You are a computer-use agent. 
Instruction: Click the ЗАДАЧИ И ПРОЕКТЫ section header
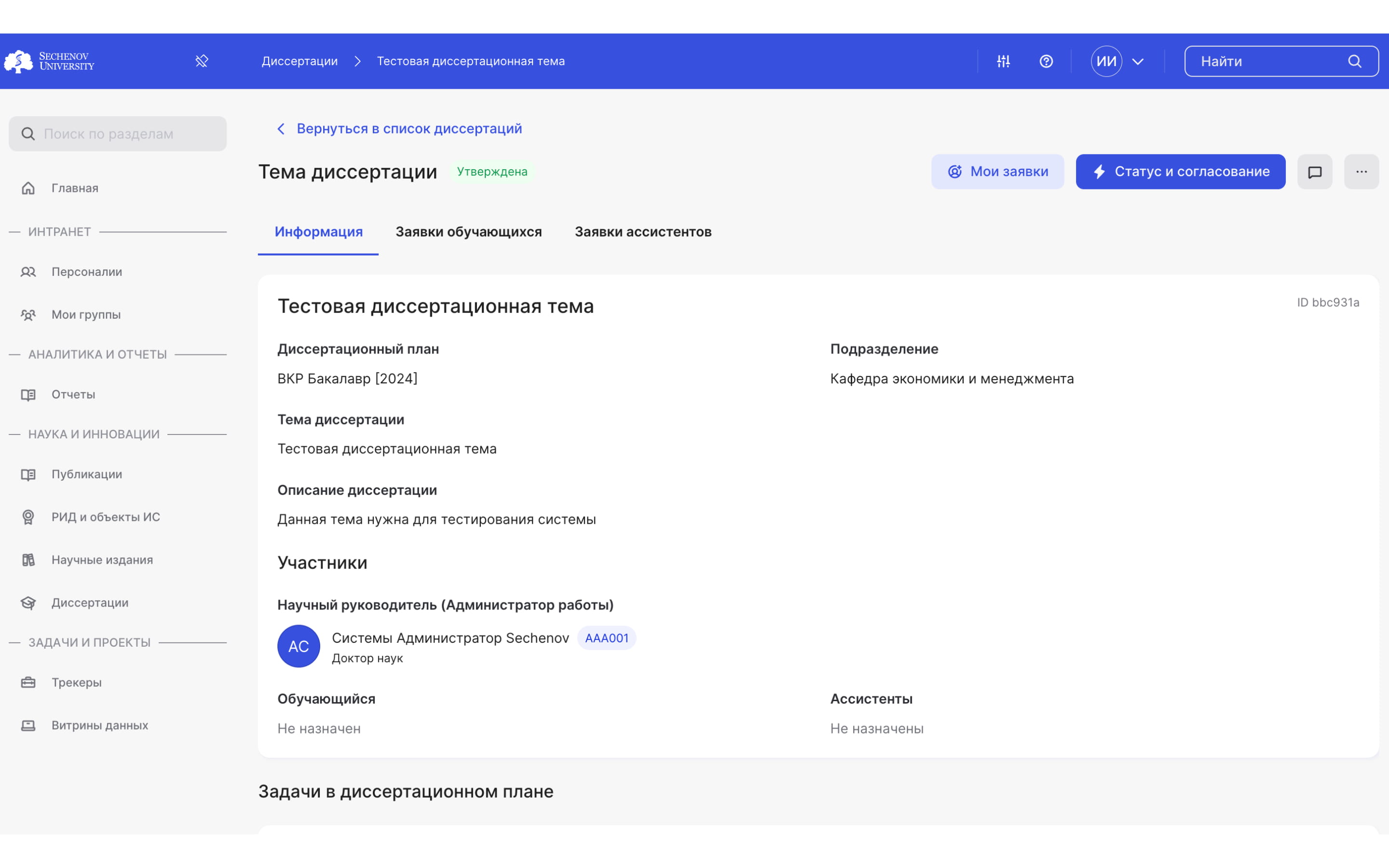coord(90,642)
